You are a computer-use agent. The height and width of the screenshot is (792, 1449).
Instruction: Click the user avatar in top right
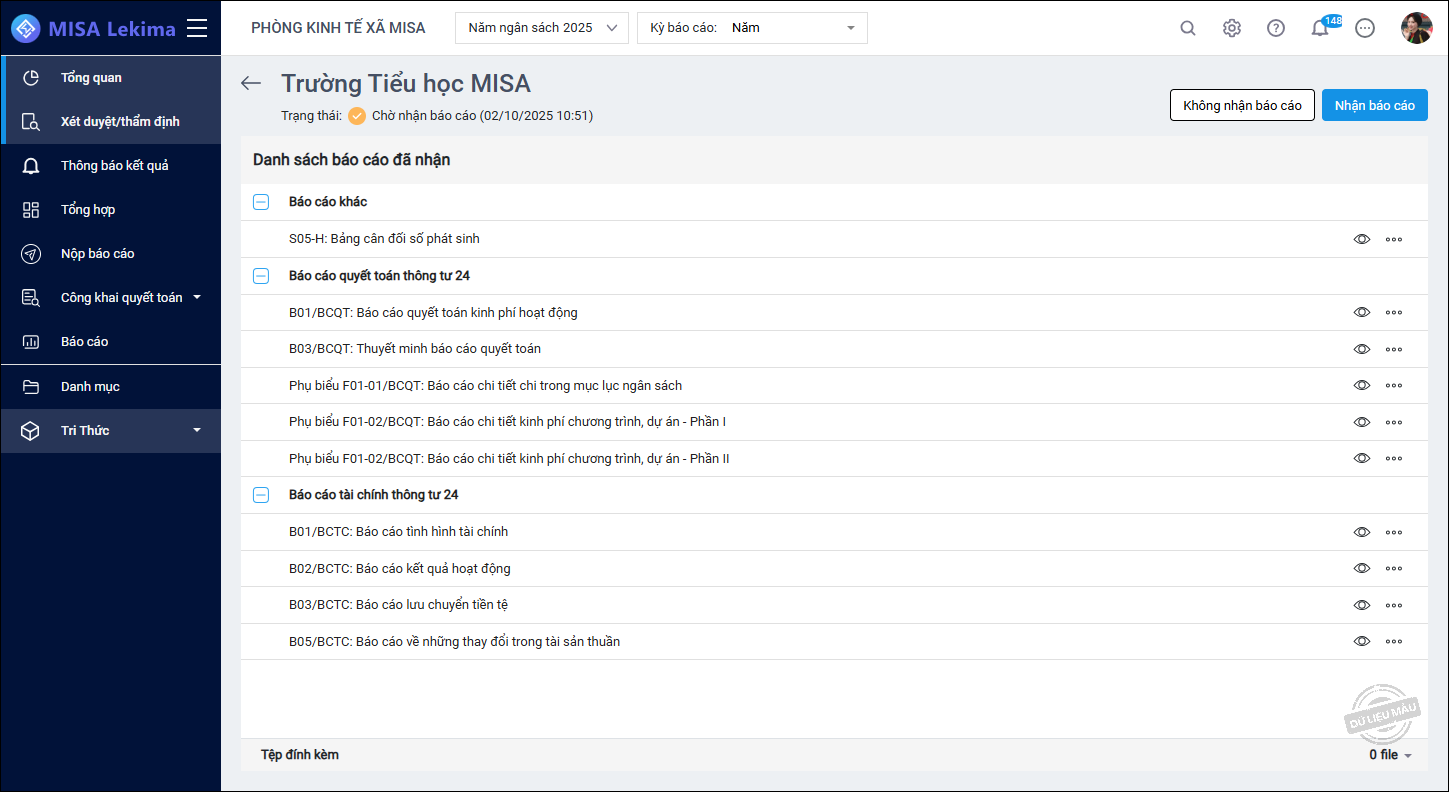(1416, 28)
